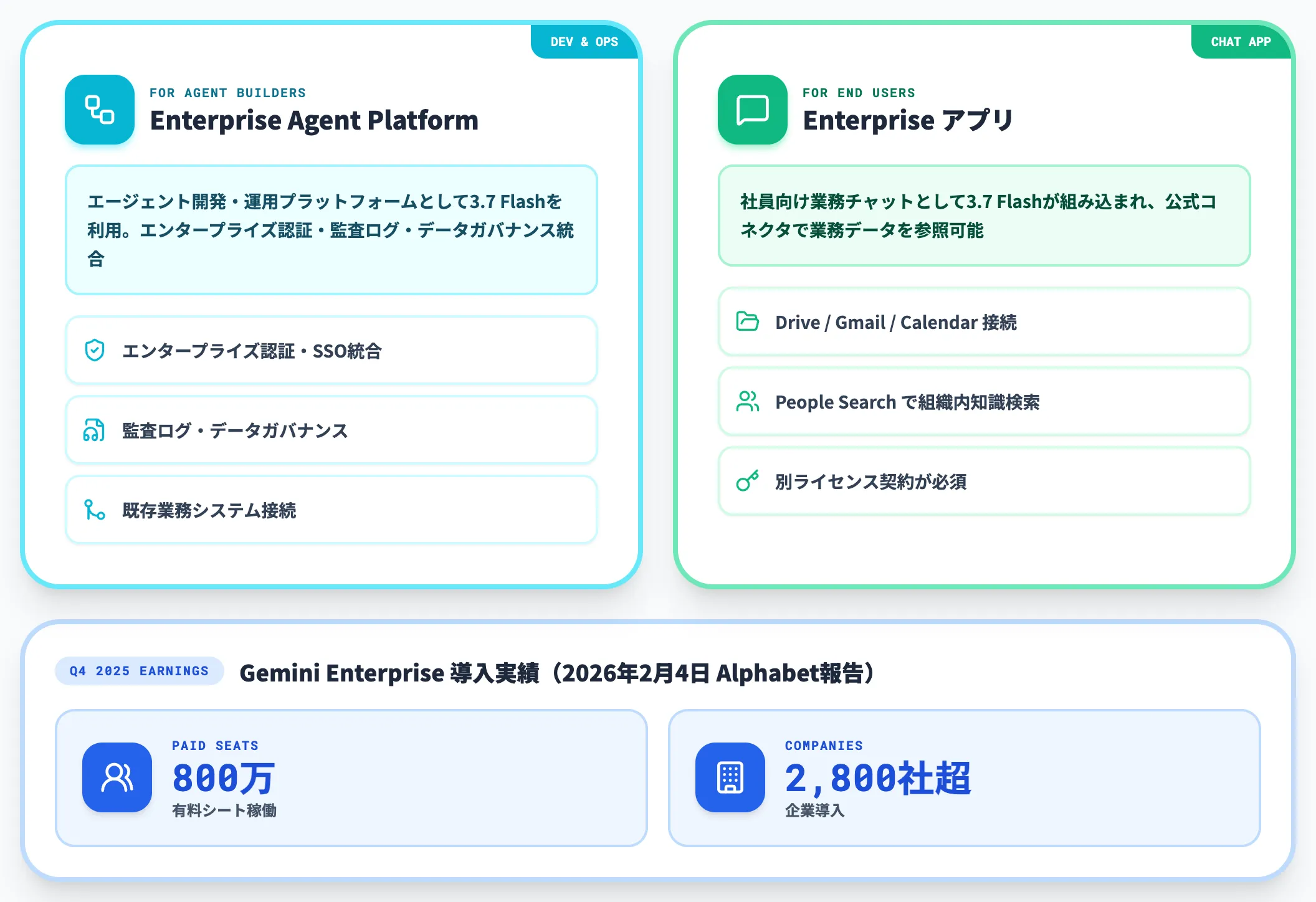1316x902 pixels.
Task: Click the shield icon beside SSO統合
Action: (x=95, y=351)
